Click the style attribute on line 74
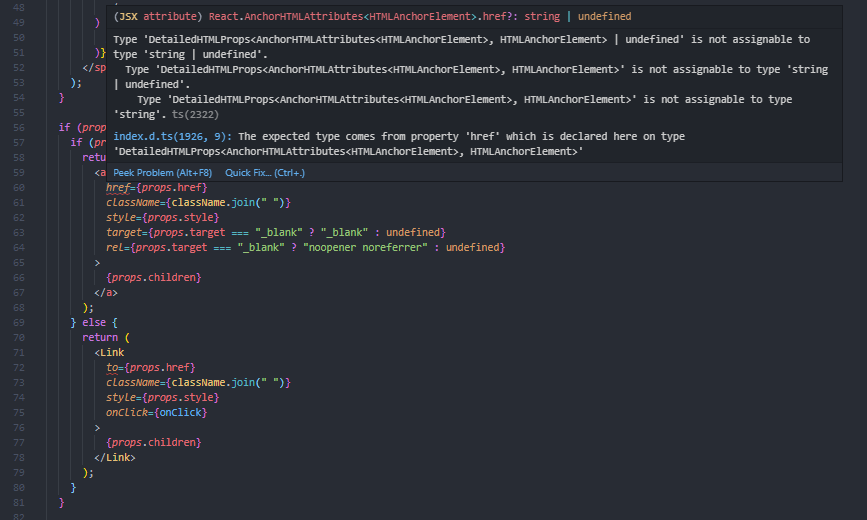 121,397
